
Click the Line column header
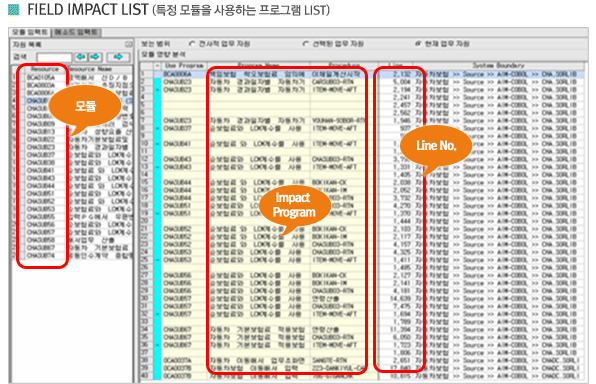click(396, 65)
